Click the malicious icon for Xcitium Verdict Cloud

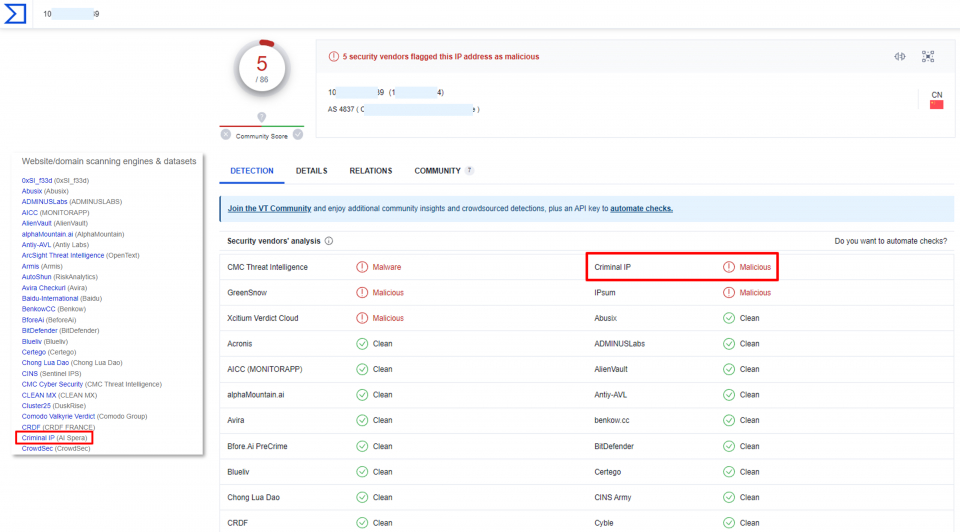pos(362,318)
